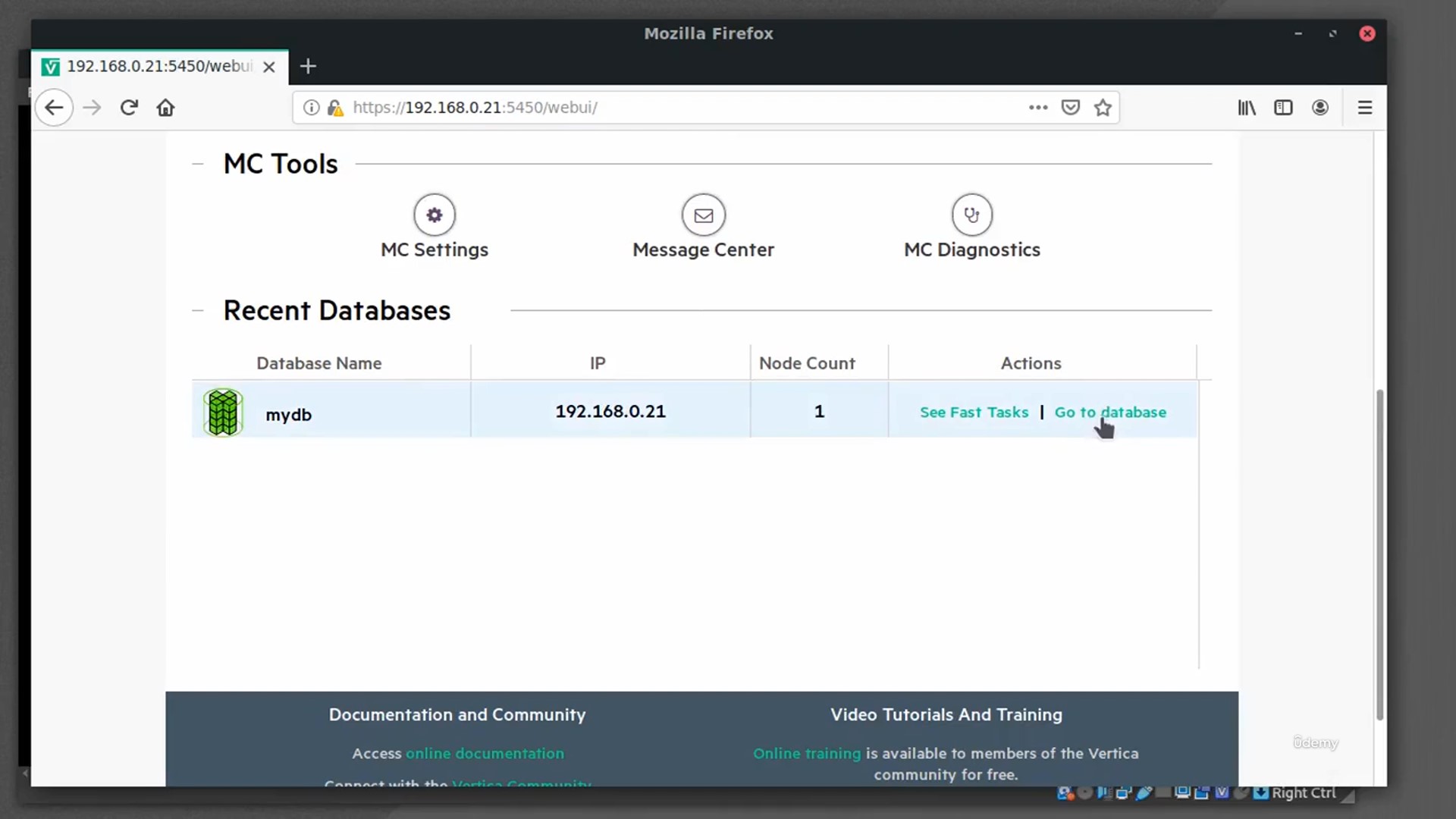The width and height of the screenshot is (1456, 819).
Task: Open a new tab with plus button
Action: 308,66
